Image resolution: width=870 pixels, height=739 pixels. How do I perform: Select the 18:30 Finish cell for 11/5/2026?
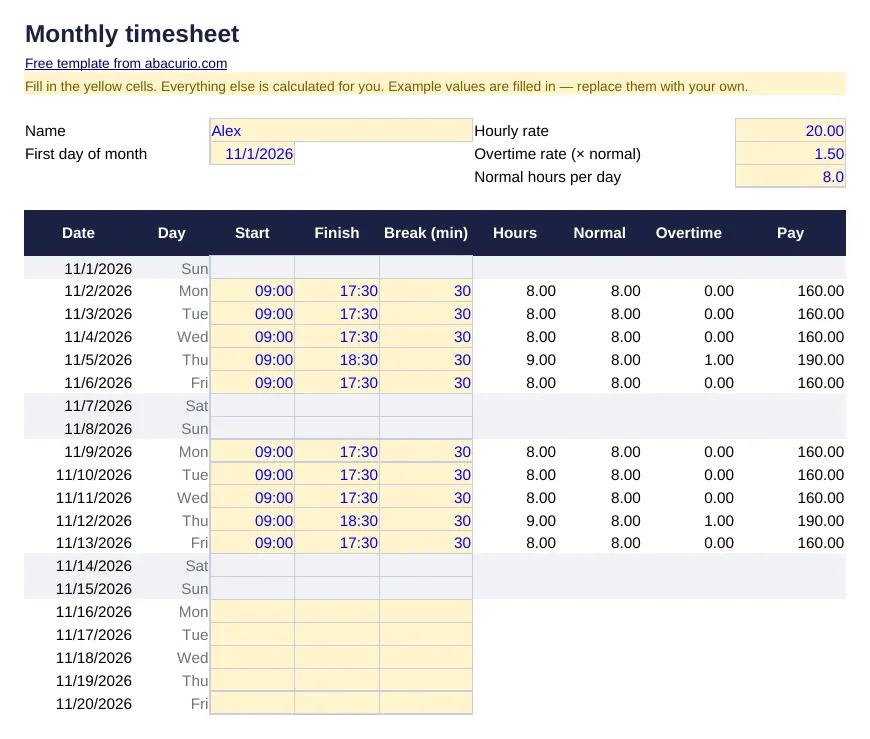tap(337, 360)
